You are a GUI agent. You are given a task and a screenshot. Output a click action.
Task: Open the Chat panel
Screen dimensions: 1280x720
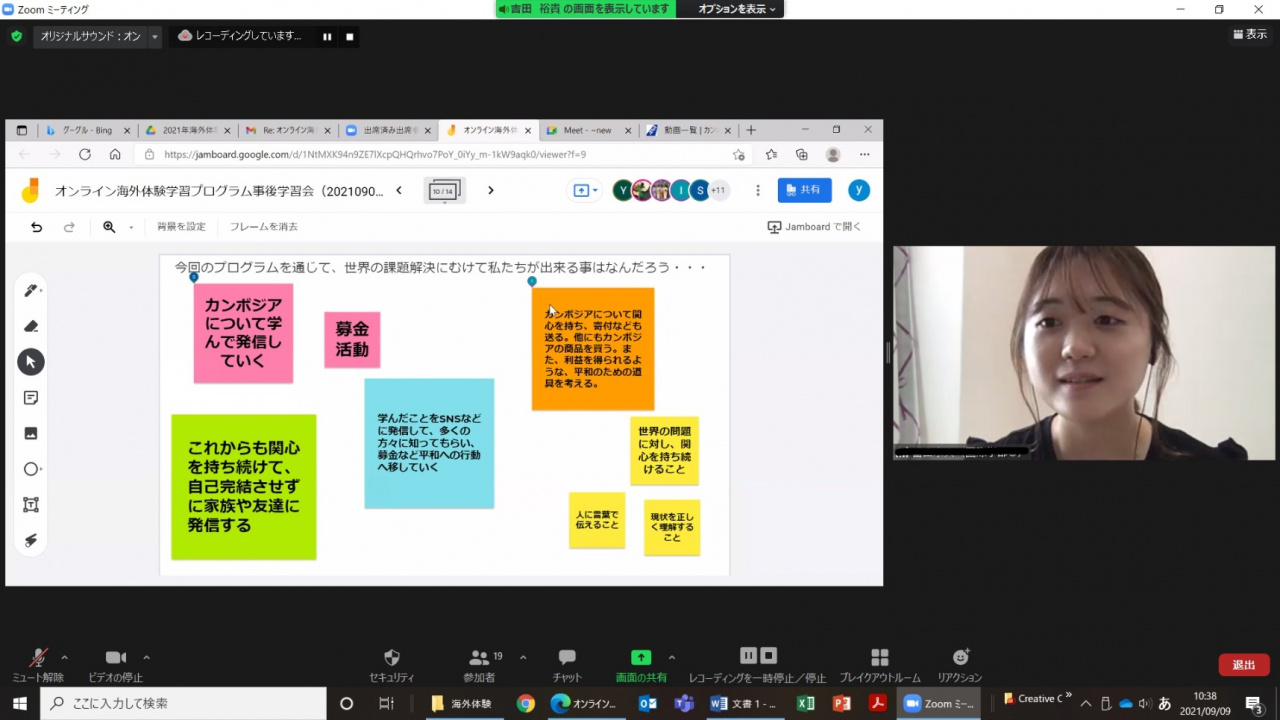coord(567,658)
